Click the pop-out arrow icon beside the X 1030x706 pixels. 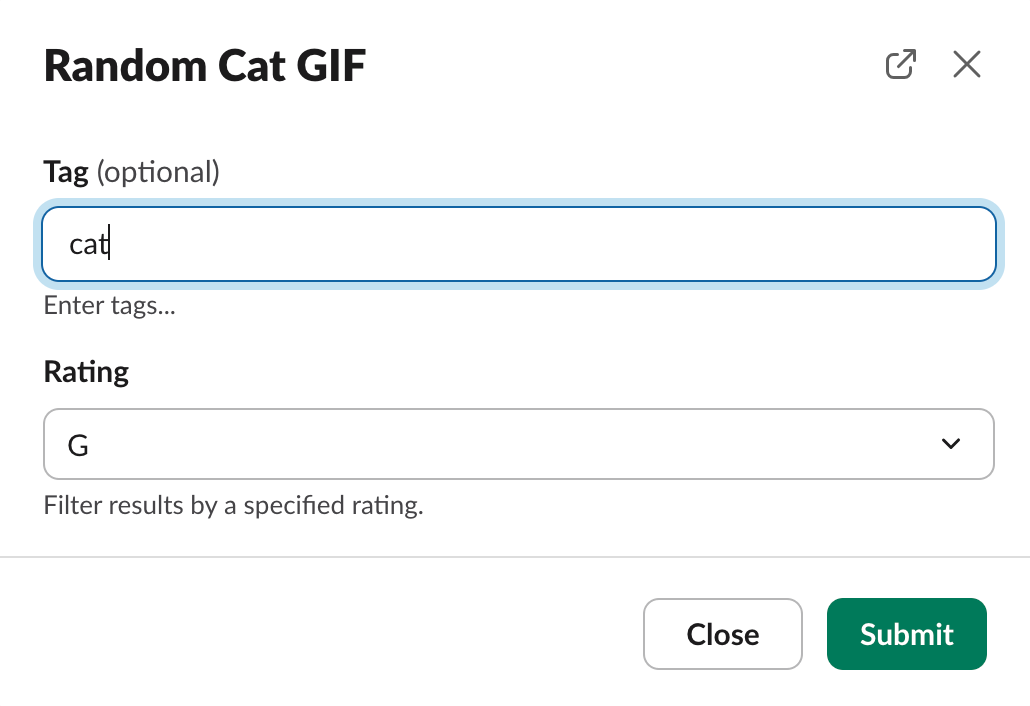[901, 65]
